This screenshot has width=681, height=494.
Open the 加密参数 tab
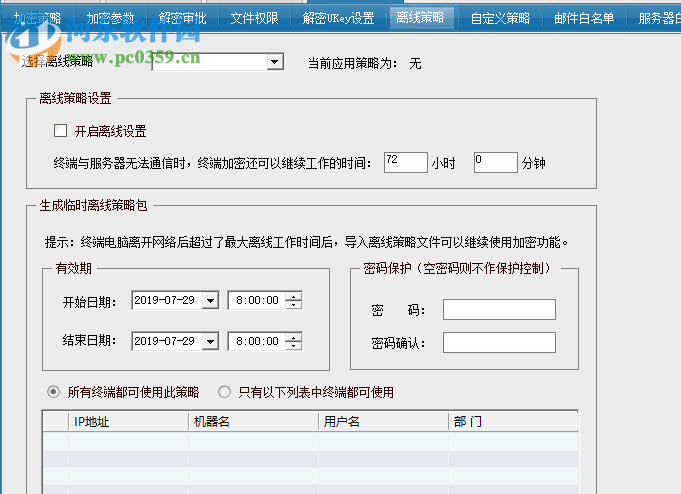tap(110, 18)
